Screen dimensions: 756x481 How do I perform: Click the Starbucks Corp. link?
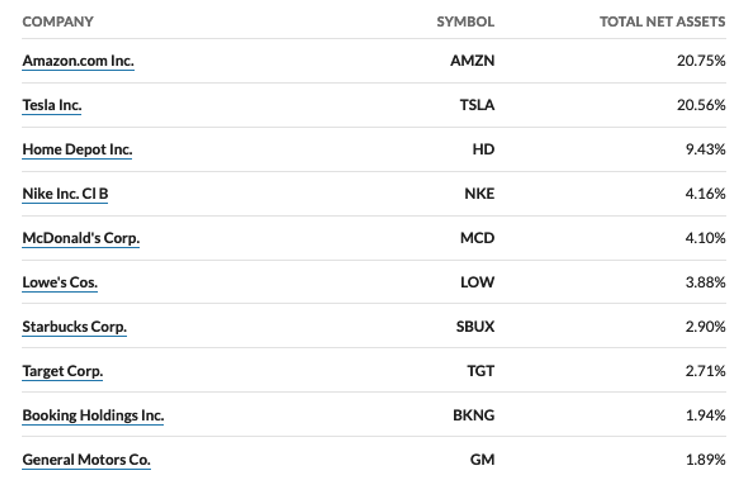75,327
